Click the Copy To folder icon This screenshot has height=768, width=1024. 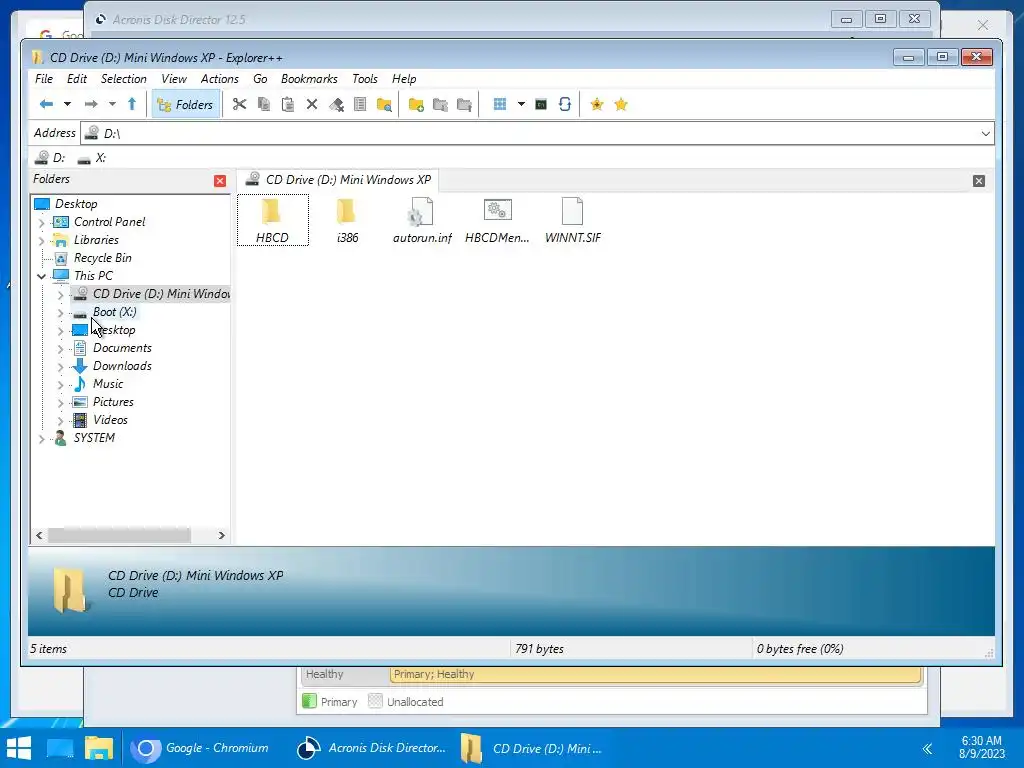pos(440,104)
